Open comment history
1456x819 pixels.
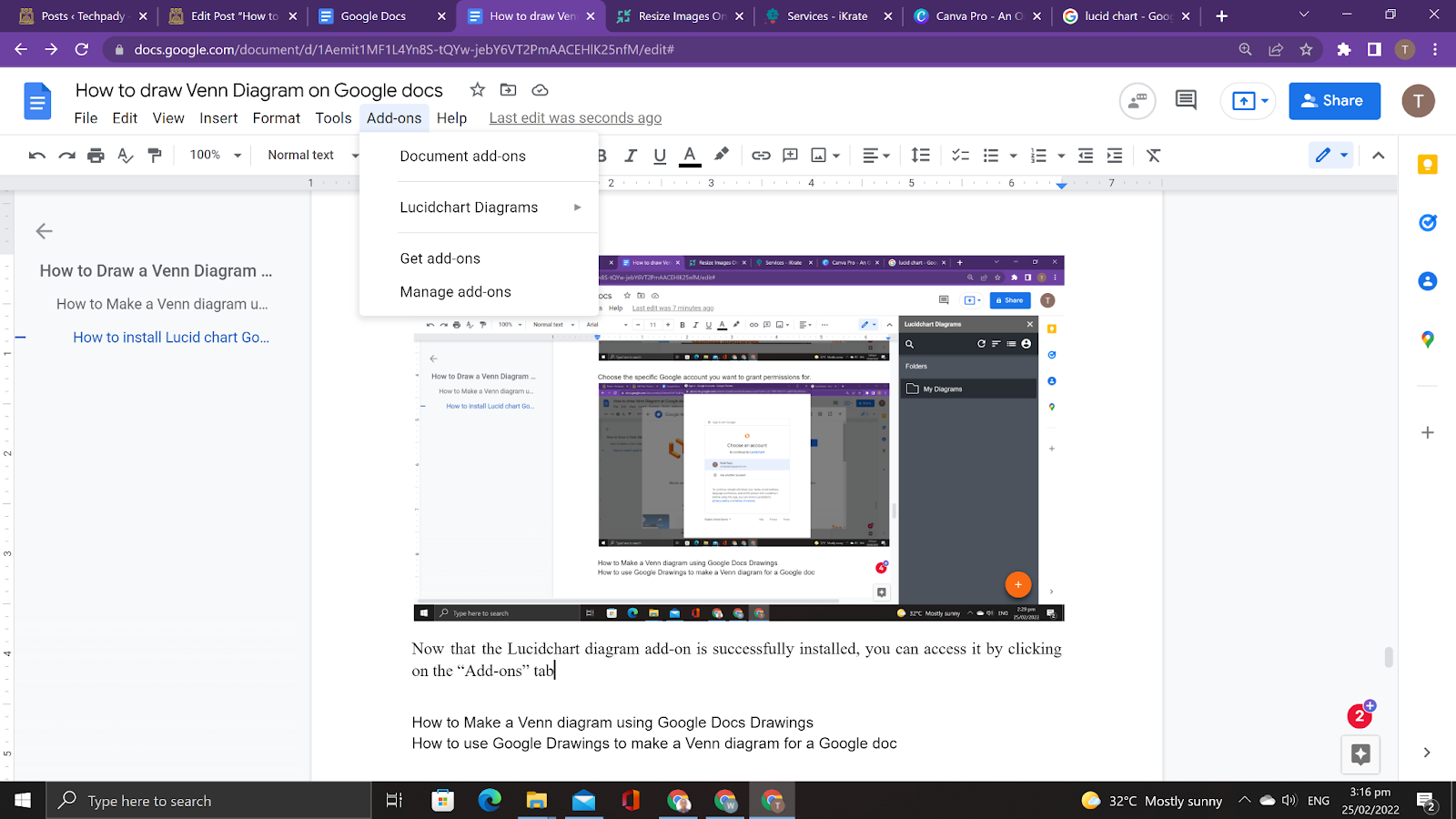[1186, 100]
